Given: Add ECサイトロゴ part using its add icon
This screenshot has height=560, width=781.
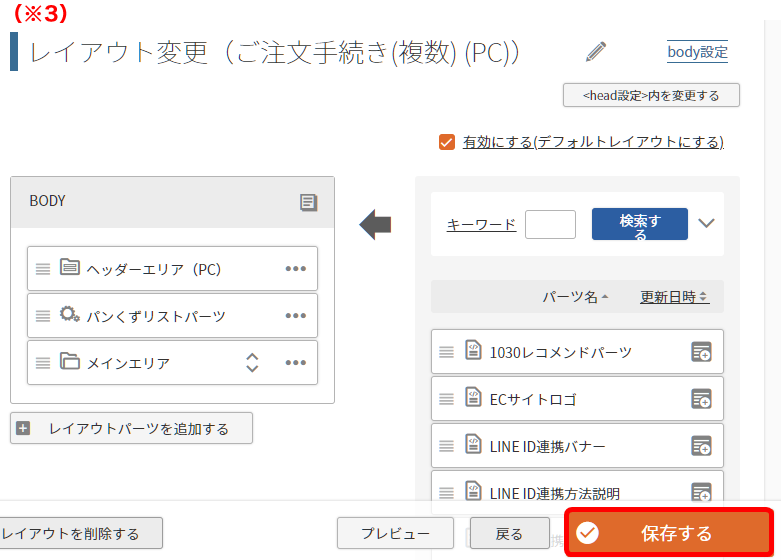Looking at the screenshot, I should point(701,399).
